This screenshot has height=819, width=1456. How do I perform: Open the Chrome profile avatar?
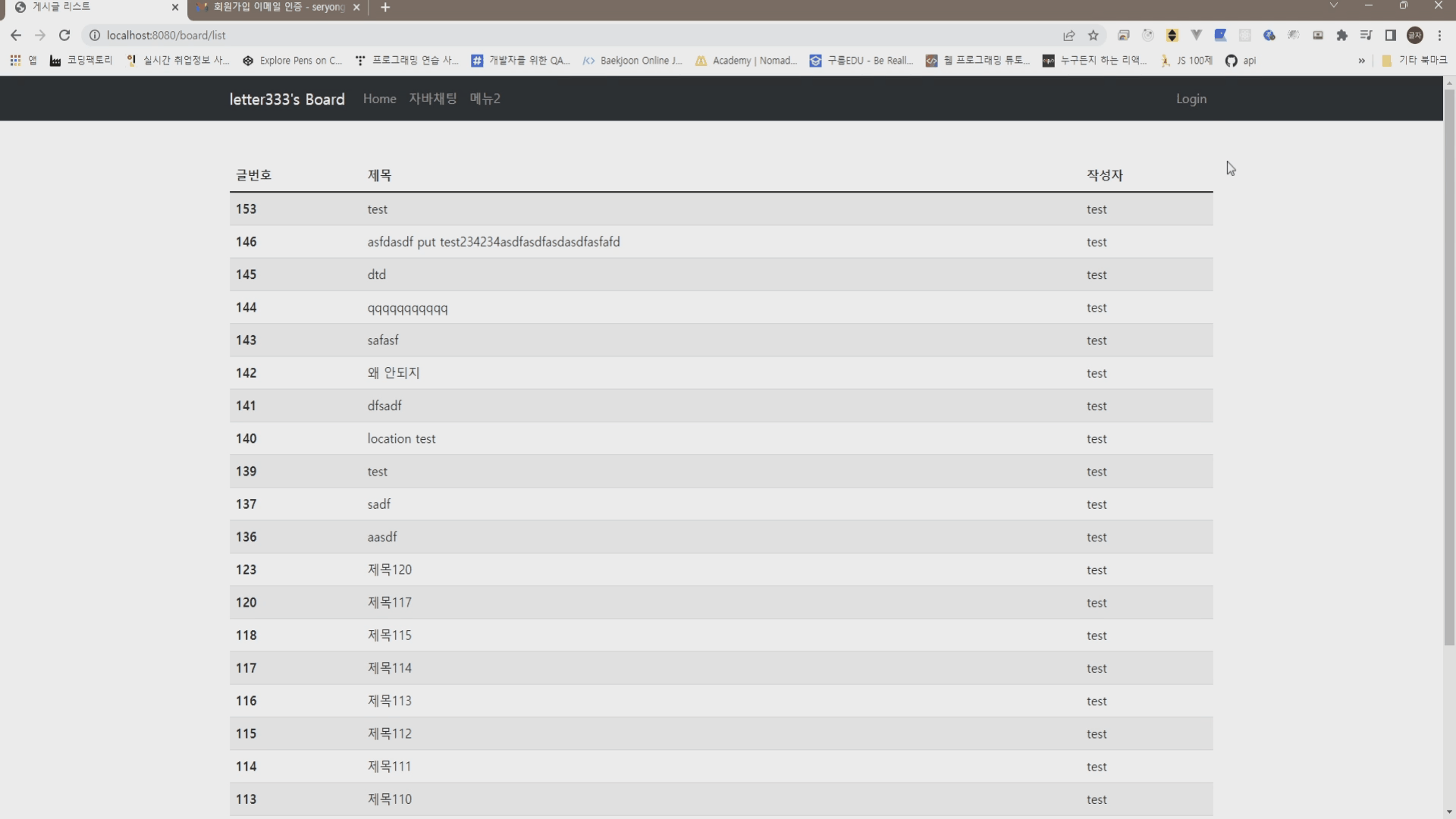coord(1414,36)
